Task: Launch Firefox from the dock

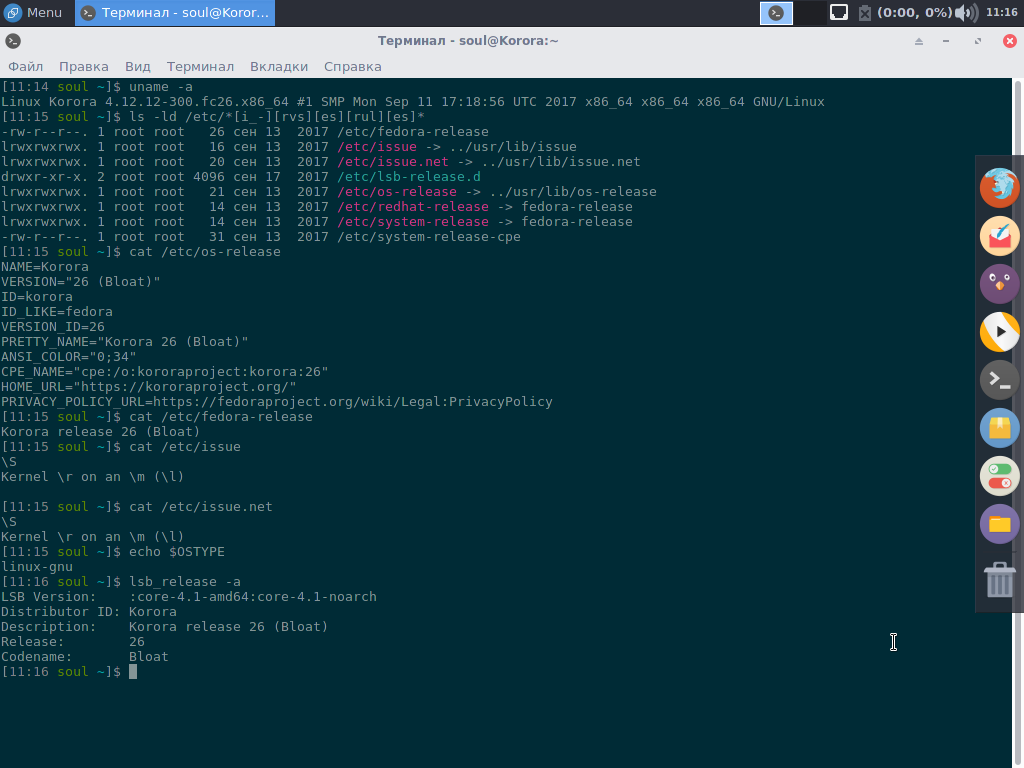Action: pyautogui.click(x=999, y=187)
